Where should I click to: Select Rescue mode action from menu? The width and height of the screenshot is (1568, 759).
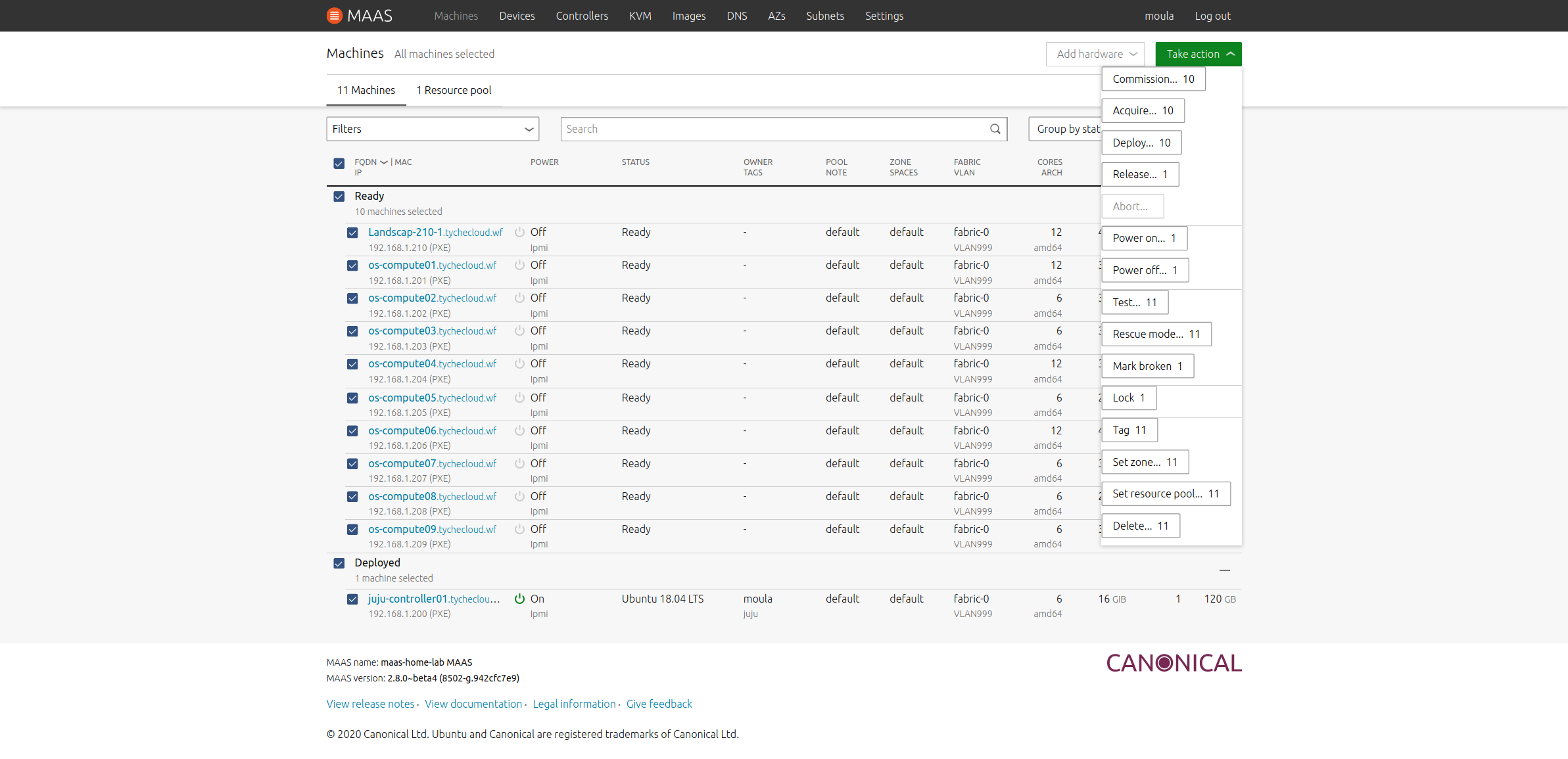click(x=1156, y=334)
